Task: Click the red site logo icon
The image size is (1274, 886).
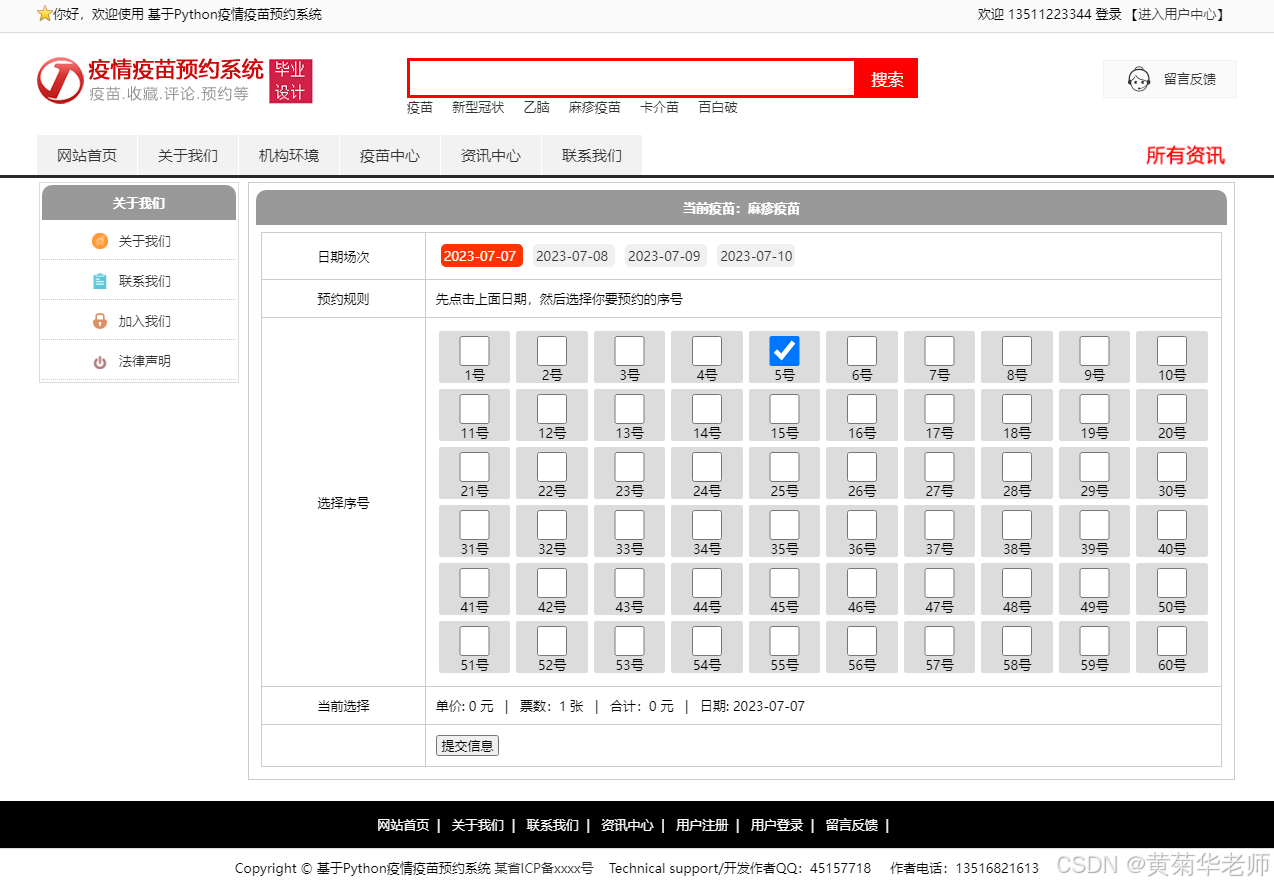Action: (60, 80)
